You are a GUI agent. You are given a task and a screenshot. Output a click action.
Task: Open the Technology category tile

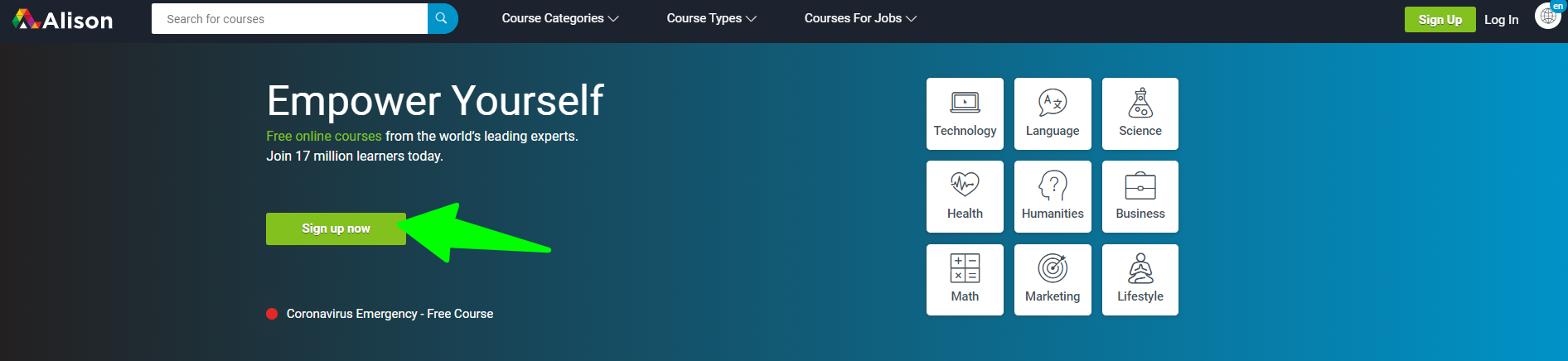tap(965, 114)
